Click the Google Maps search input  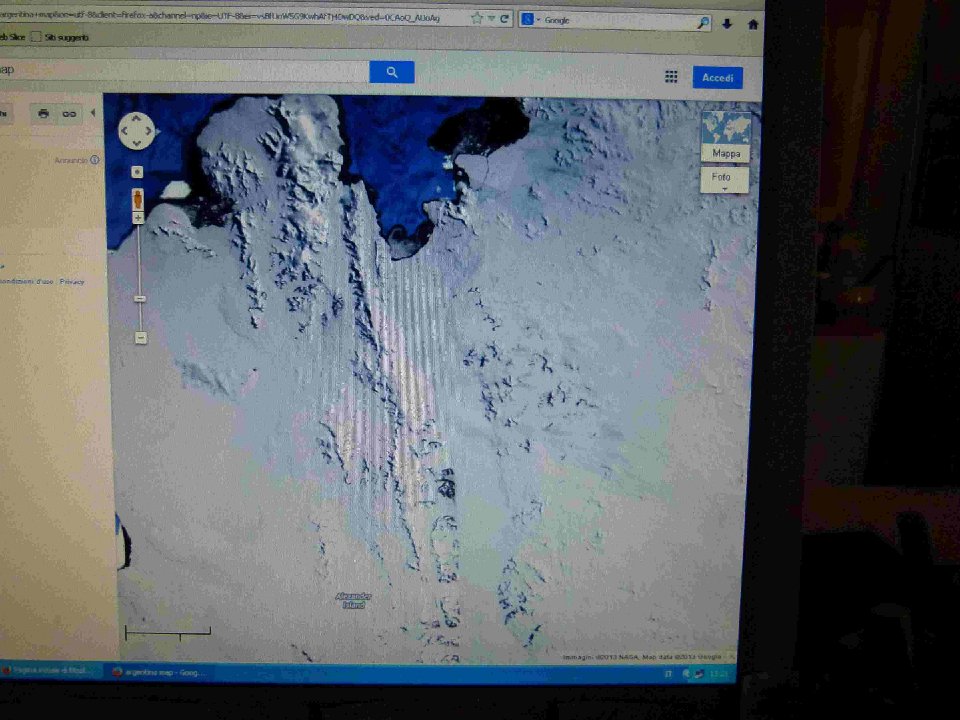point(184,70)
